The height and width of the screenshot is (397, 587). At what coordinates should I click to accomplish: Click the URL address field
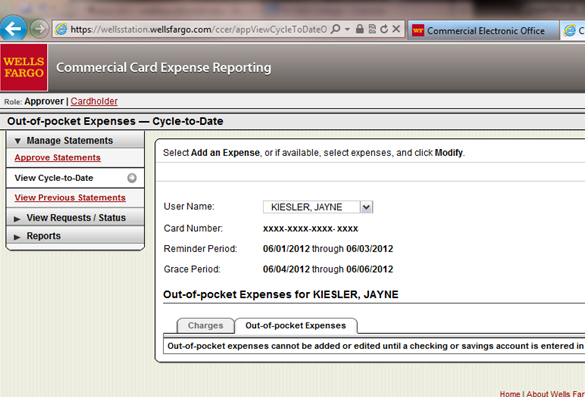(199, 29)
